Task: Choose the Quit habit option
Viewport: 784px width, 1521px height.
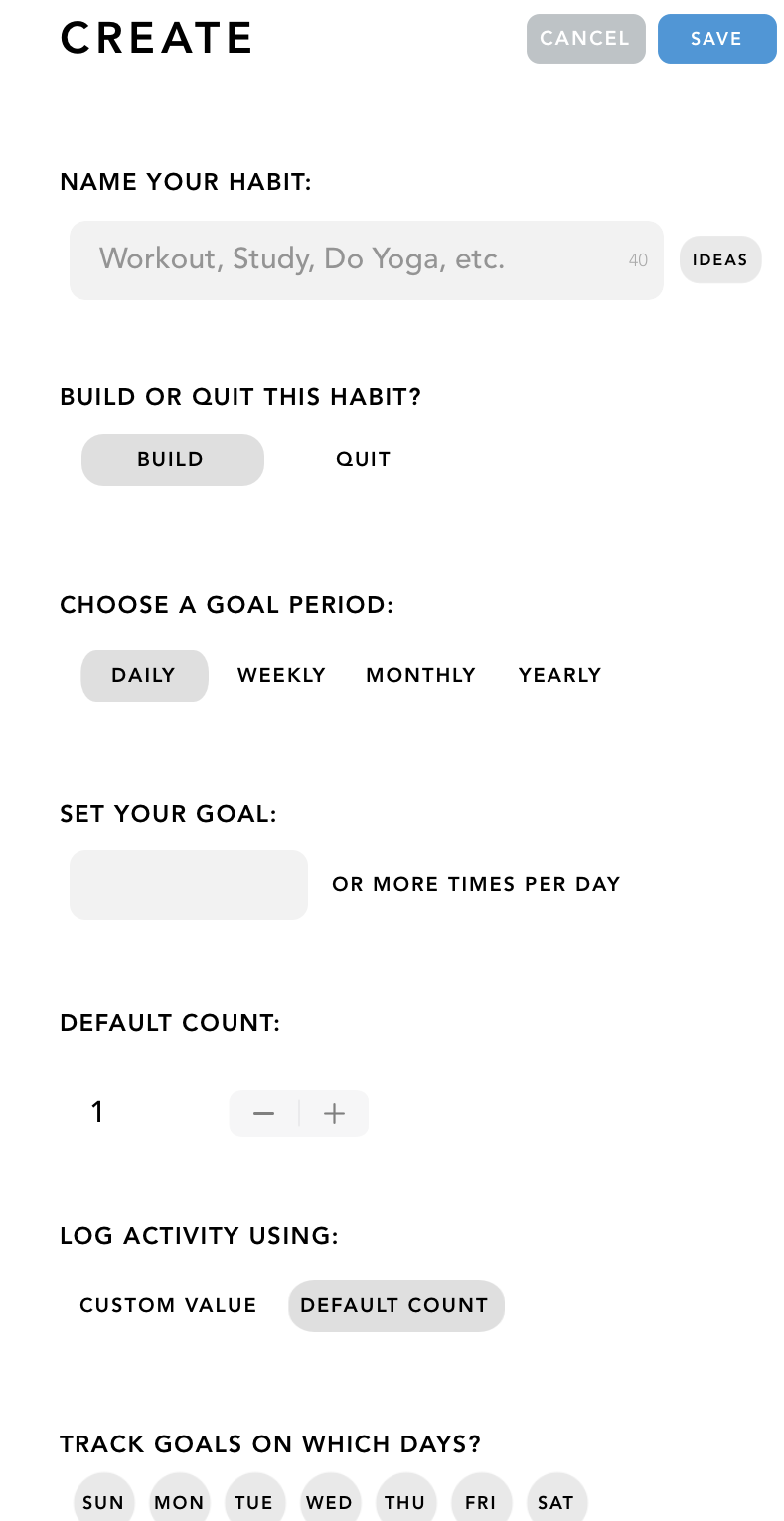Action: click(364, 460)
